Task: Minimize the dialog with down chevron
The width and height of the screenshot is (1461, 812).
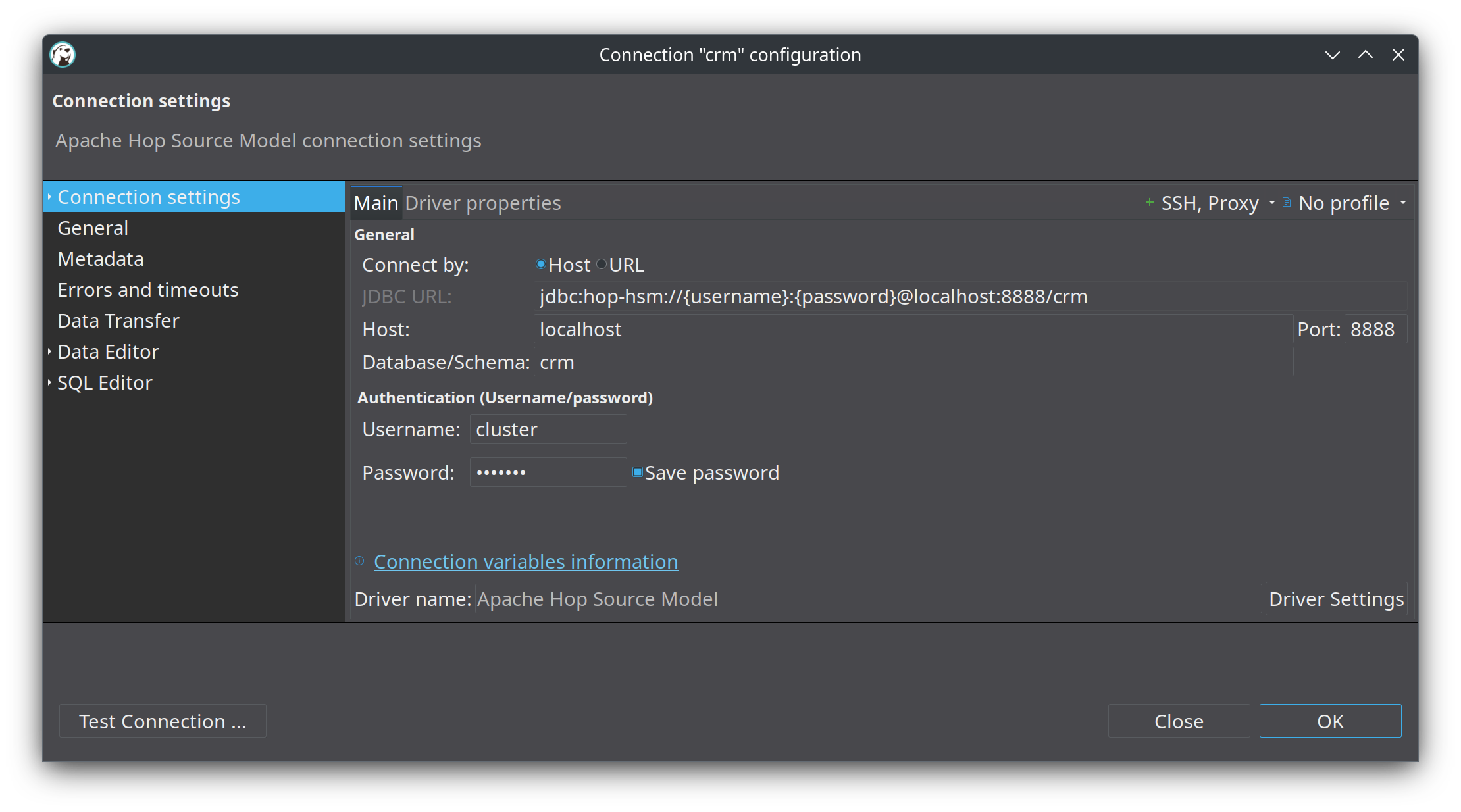Action: (1332, 55)
